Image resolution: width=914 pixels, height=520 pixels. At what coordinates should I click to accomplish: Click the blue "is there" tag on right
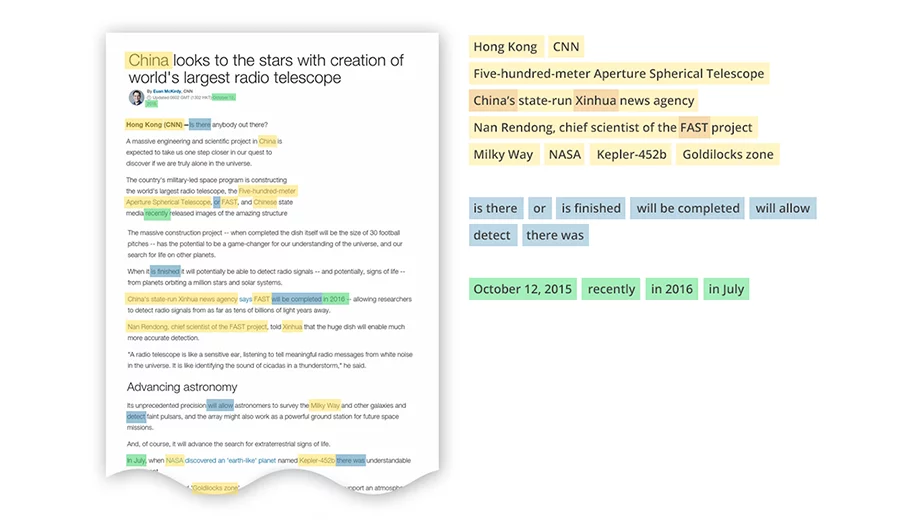pyautogui.click(x=495, y=208)
